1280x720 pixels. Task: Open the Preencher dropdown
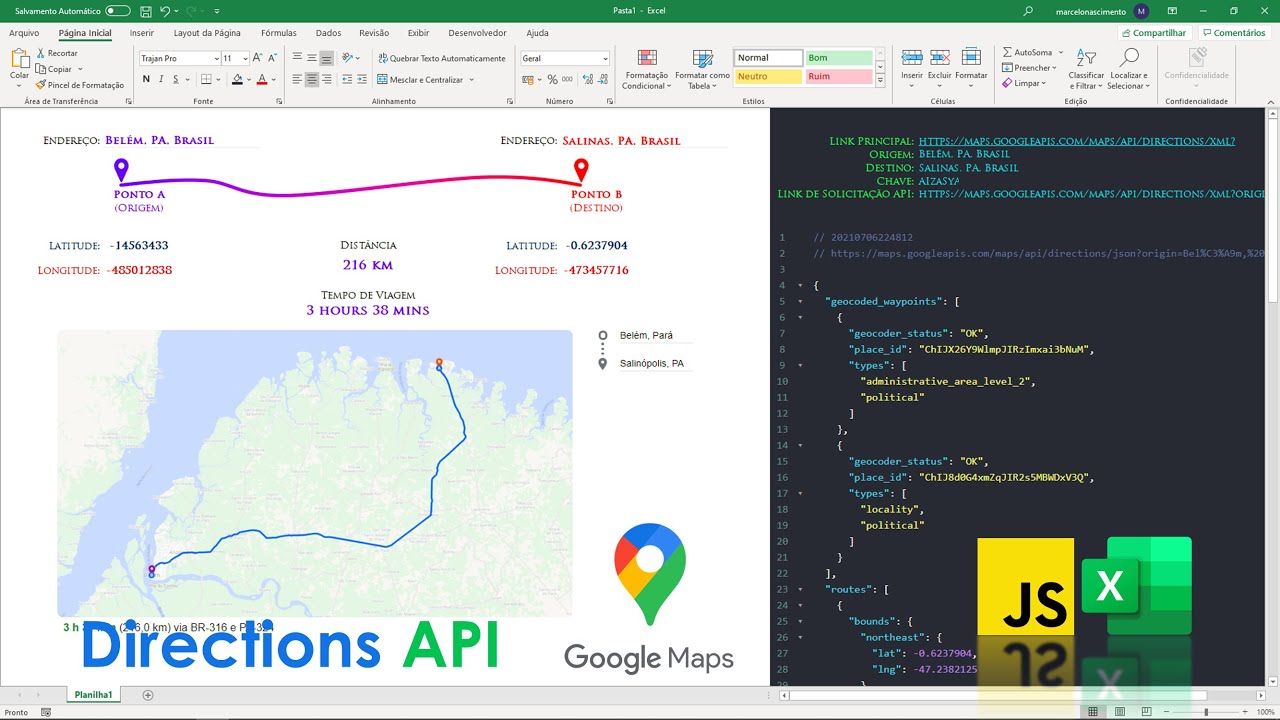(x=1029, y=68)
